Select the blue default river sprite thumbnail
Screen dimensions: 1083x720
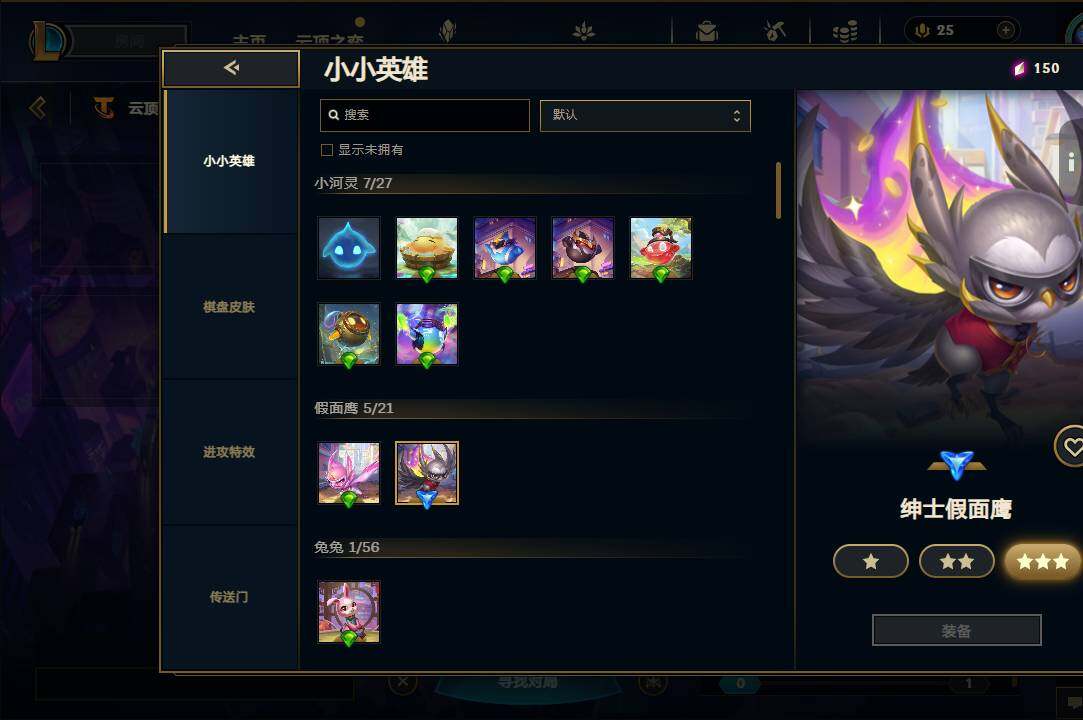pos(349,248)
